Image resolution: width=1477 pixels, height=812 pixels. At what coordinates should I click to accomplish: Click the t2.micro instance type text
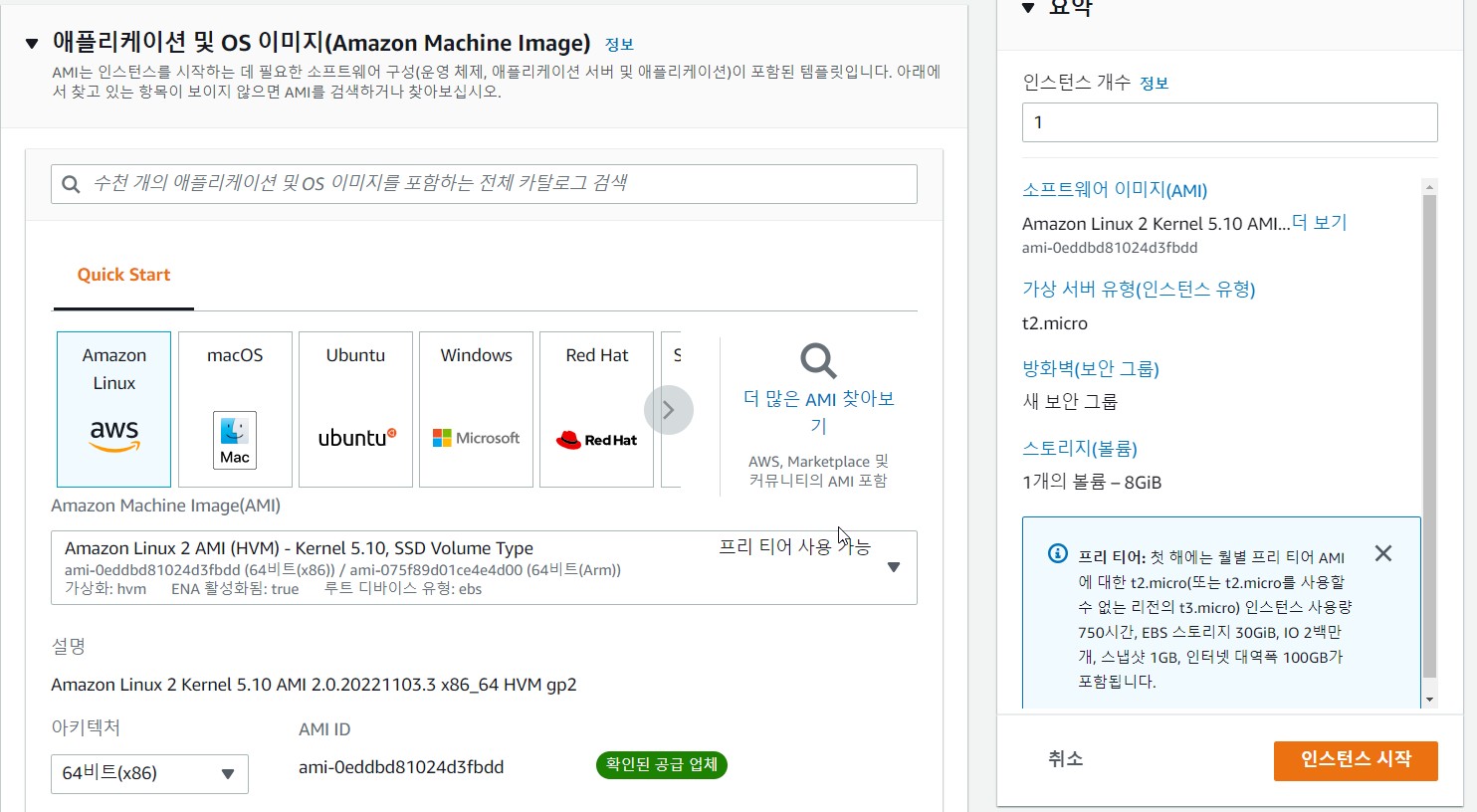click(x=1055, y=323)
